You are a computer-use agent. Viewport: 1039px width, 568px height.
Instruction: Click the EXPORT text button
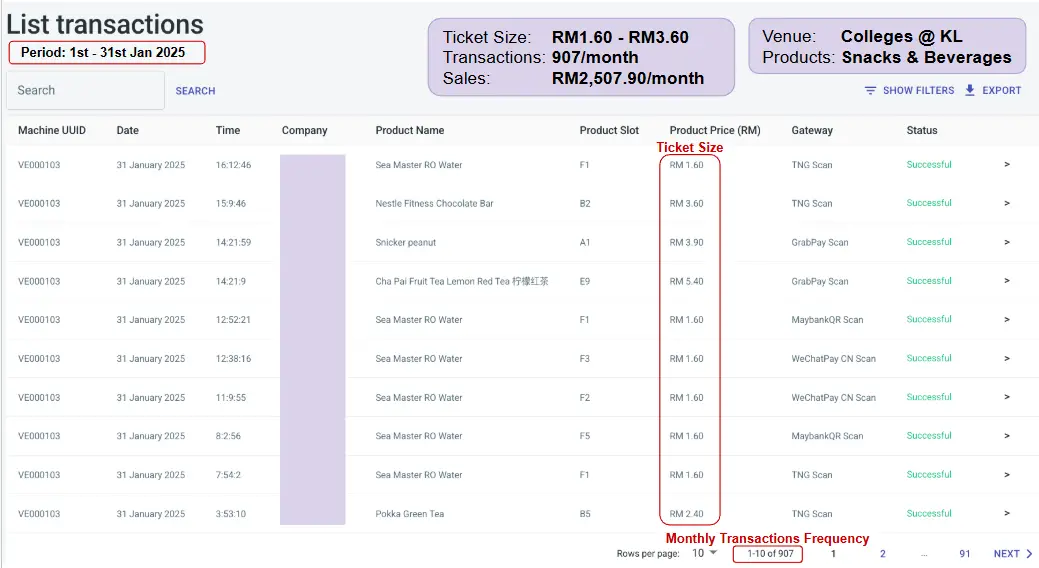point(1001,90)
